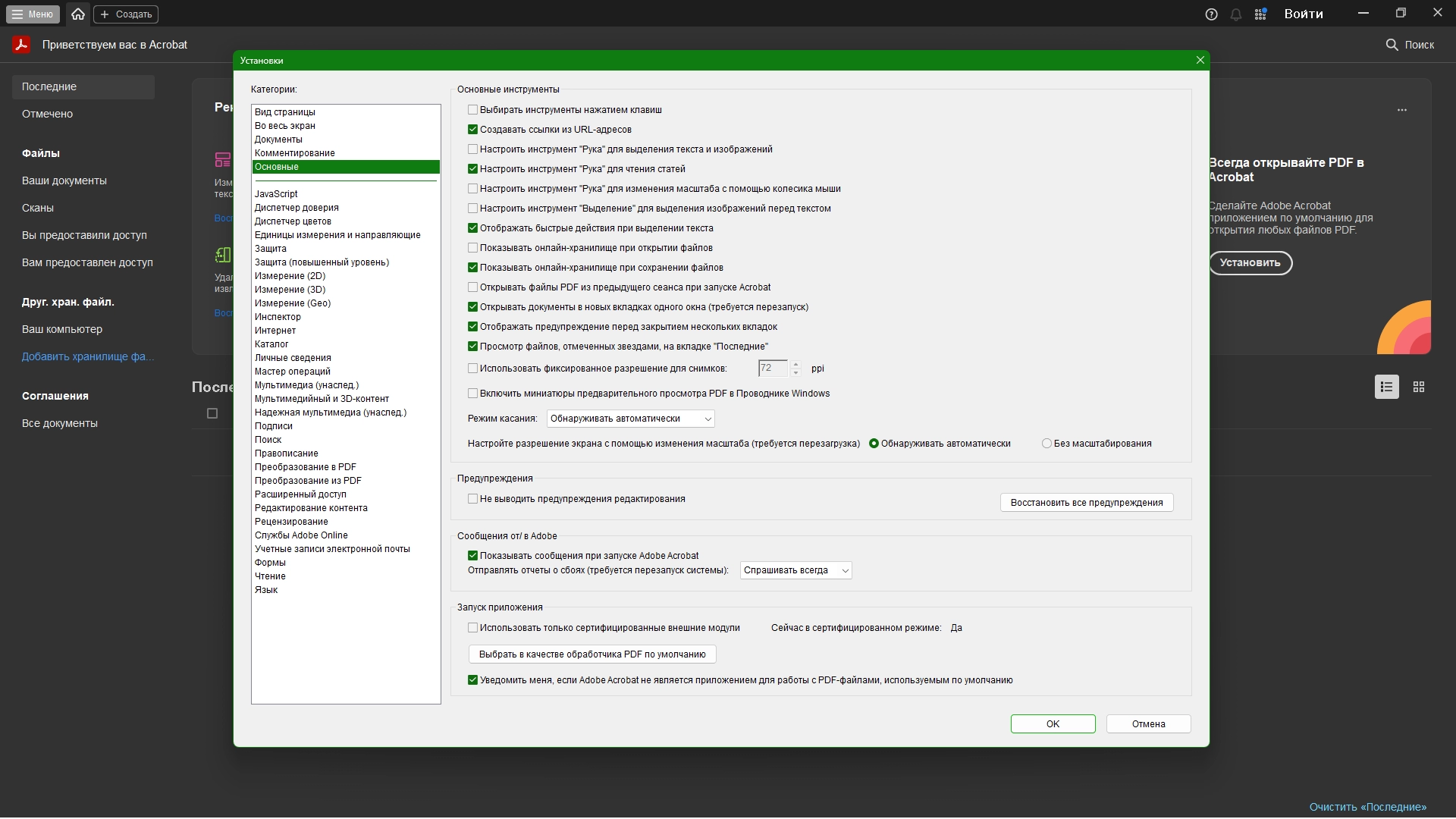Open "Режим касания" dropdown
This screenshot has width=1456, height=819.
[630, 419]
